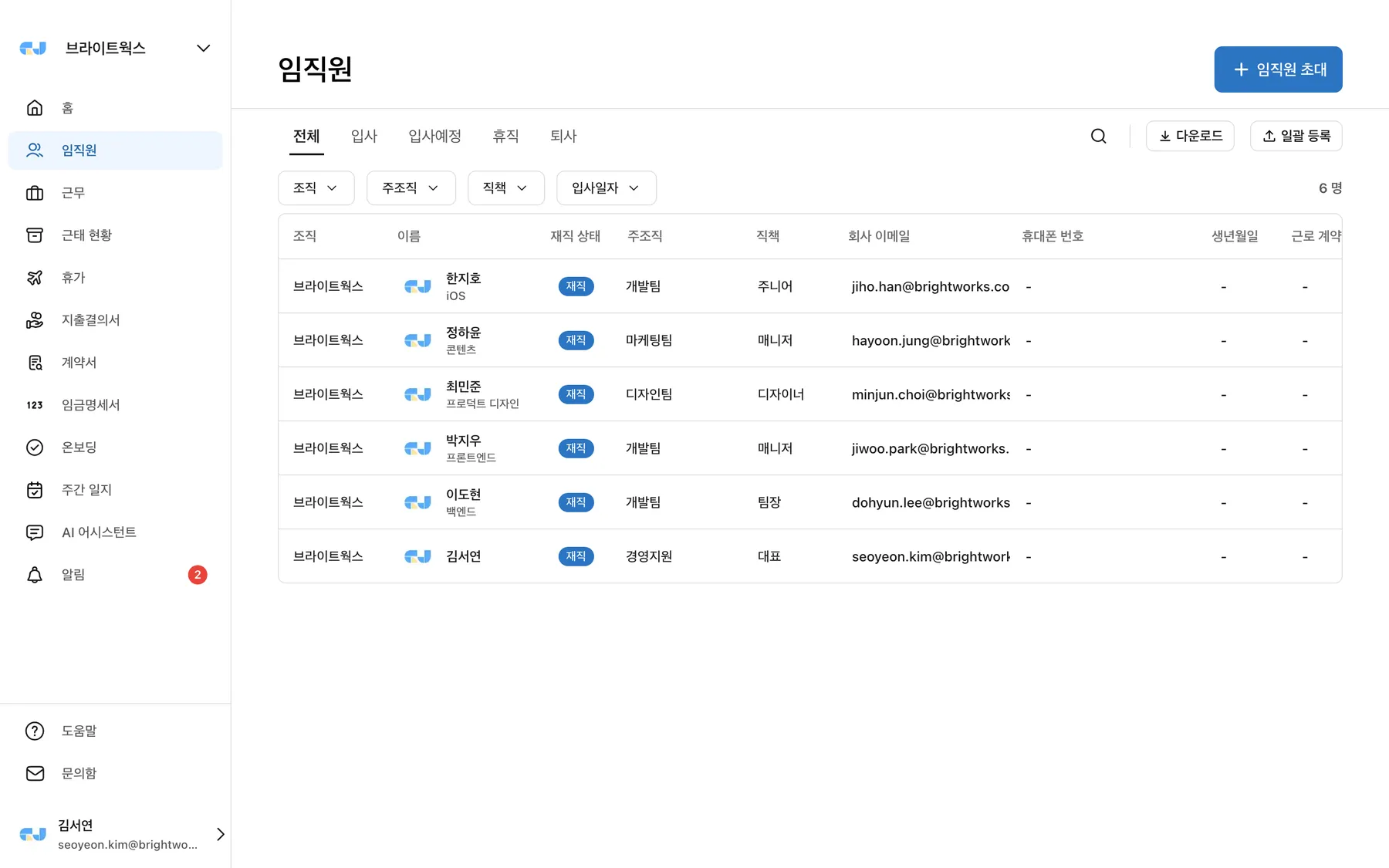Viewport: 1389px width, 868px height.
Task: Open the 직책 filter dropdown
Action: [x=506, y=188]
